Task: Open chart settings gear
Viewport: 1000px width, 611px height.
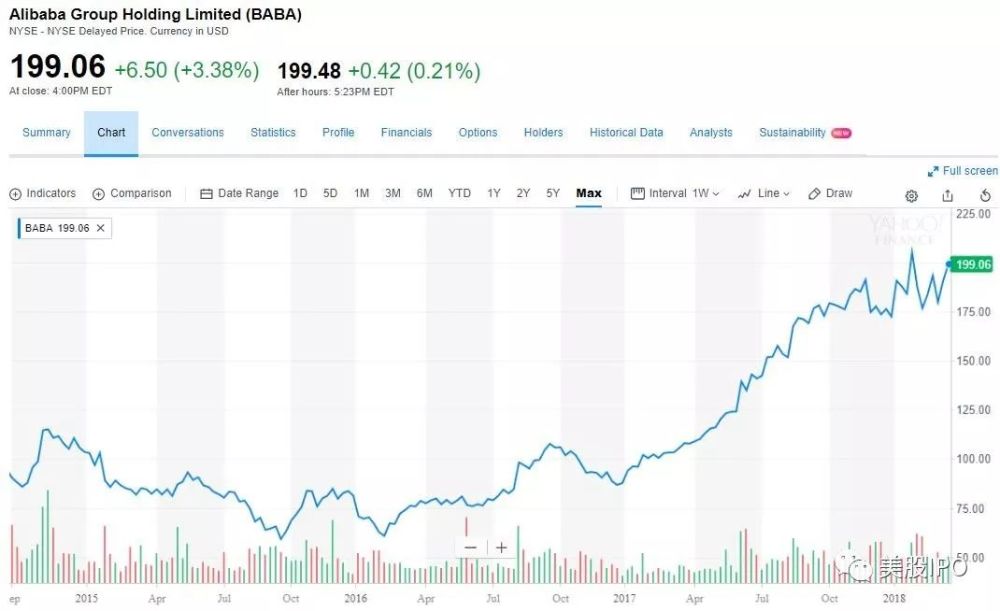Action: click(912, 196)
